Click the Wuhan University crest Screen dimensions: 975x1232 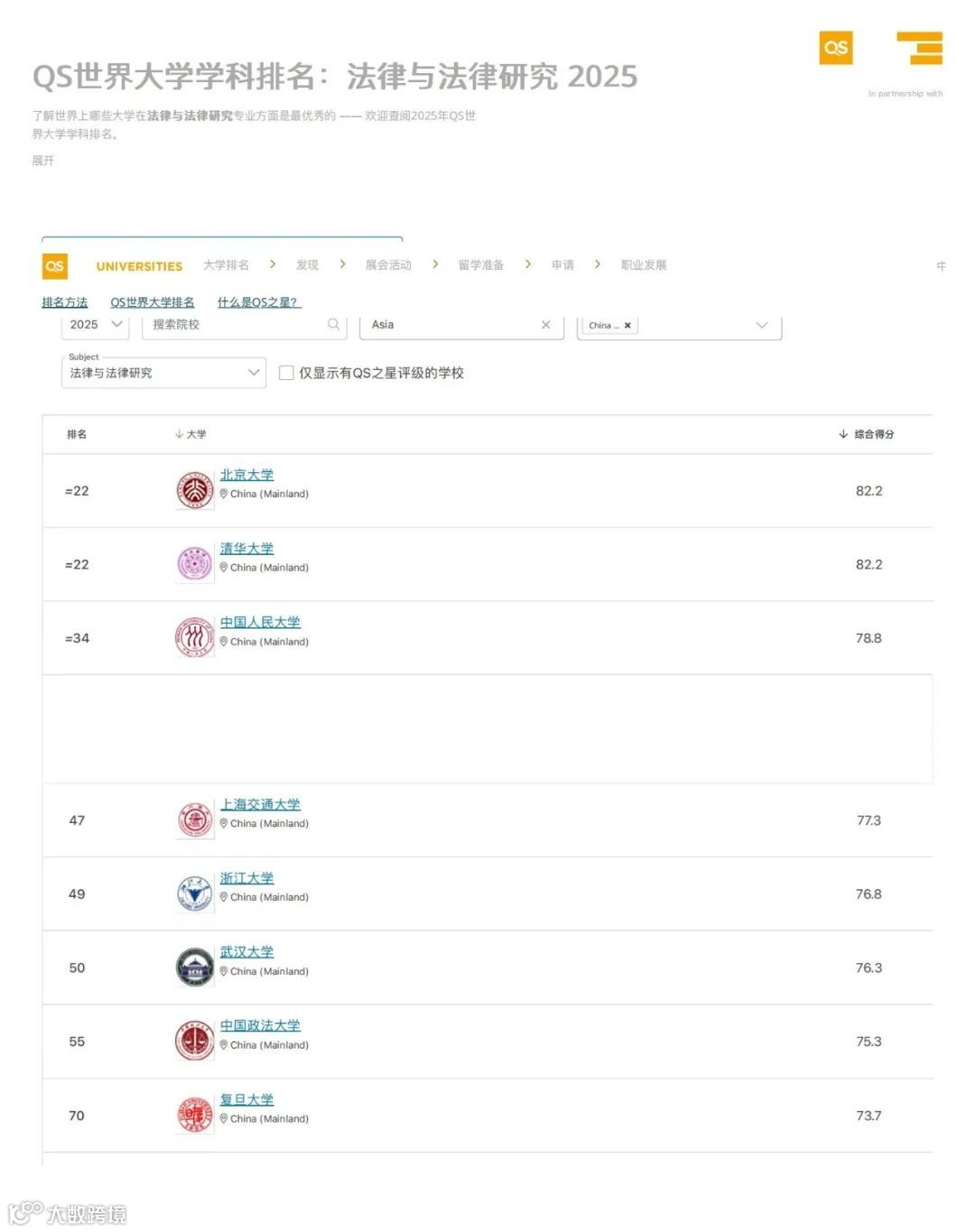(194, 968)
